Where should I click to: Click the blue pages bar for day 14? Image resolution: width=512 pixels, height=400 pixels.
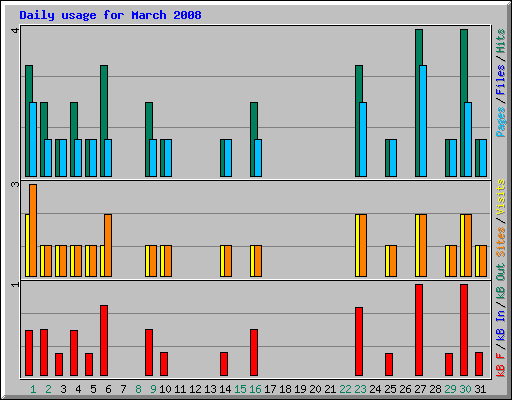click(x=228, y=158)
